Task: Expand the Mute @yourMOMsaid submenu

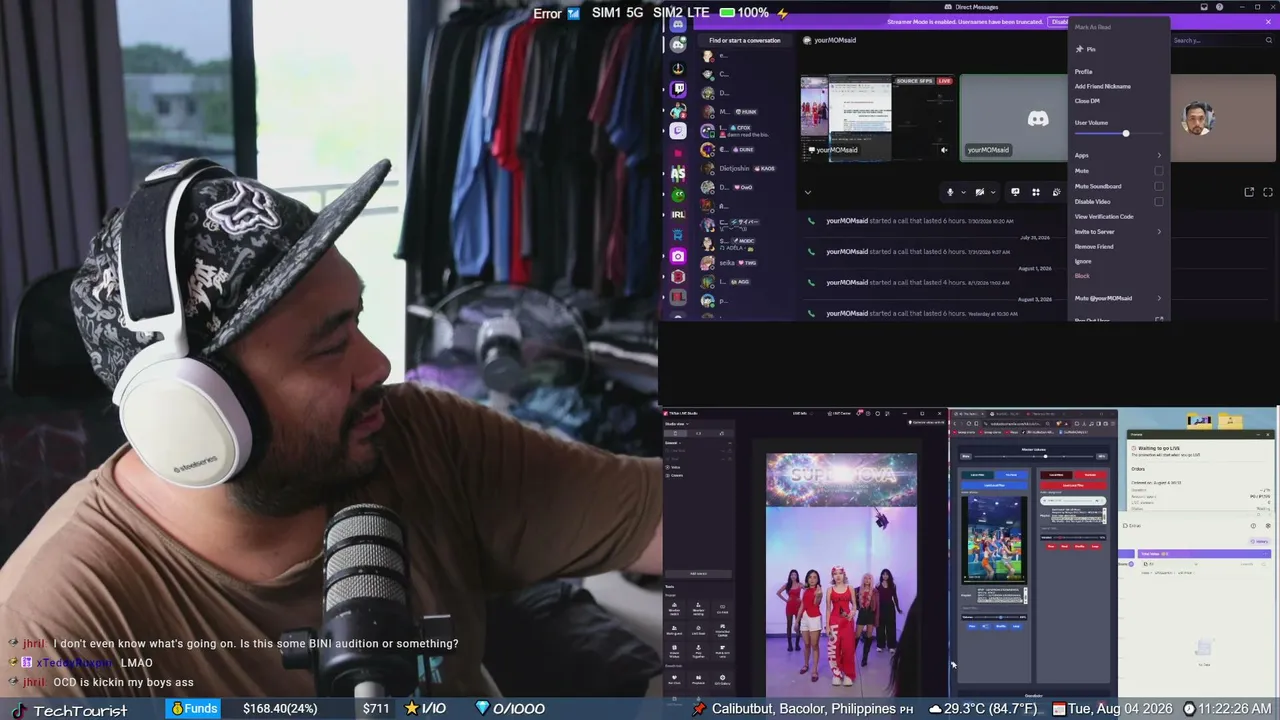Action: coord(1118,298)
